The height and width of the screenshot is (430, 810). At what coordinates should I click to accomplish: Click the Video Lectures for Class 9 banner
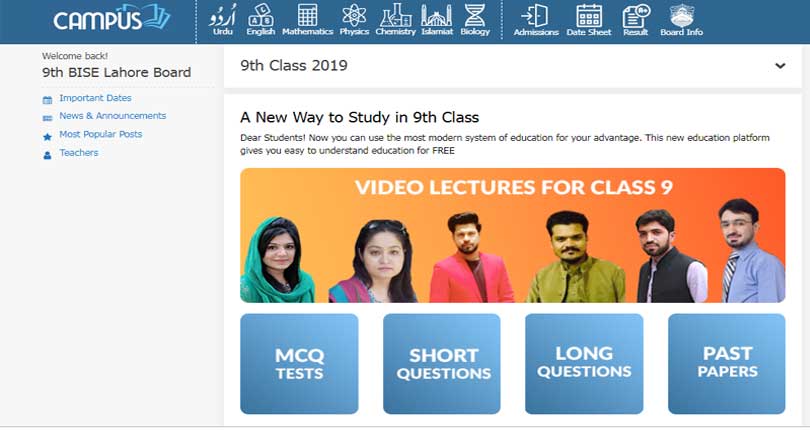[512, 235]
